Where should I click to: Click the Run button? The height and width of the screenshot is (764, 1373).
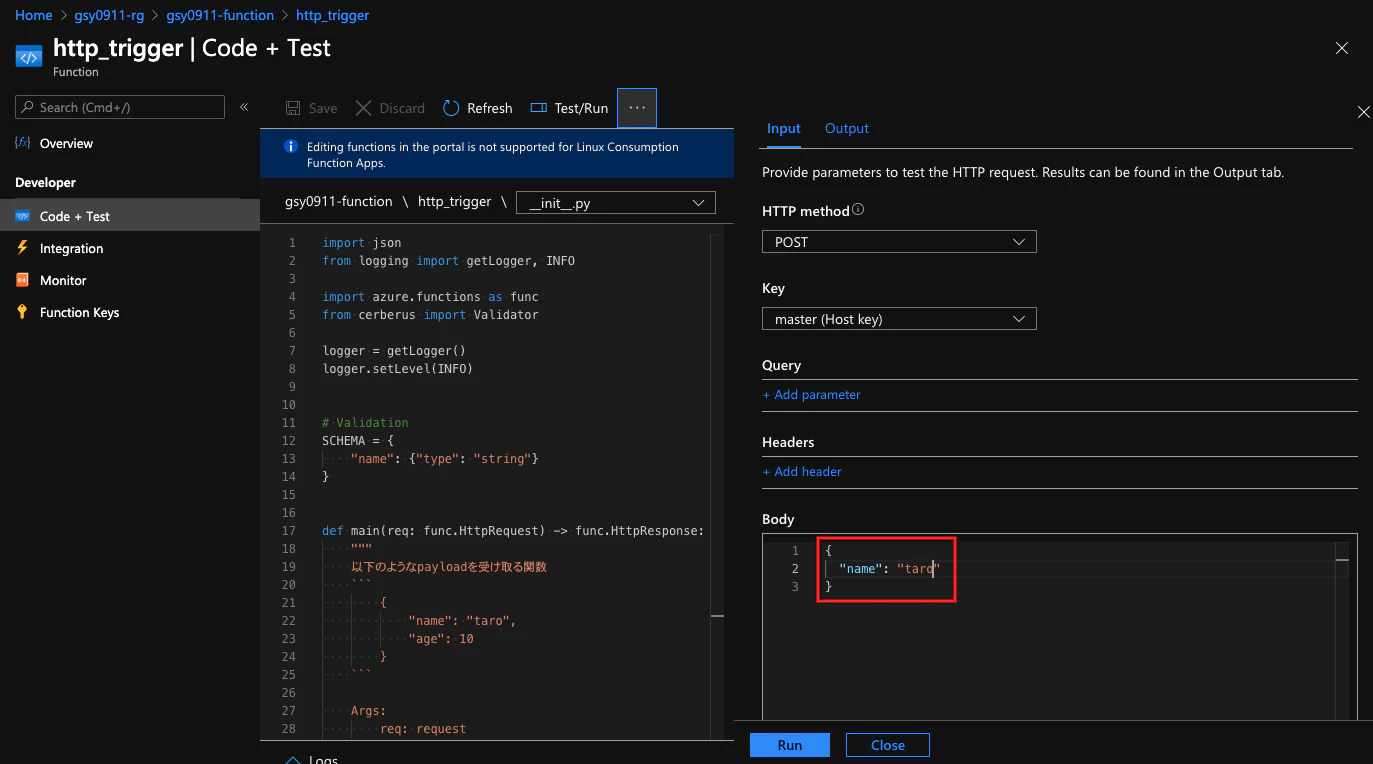pyautogui.click(x=790, y=745)
